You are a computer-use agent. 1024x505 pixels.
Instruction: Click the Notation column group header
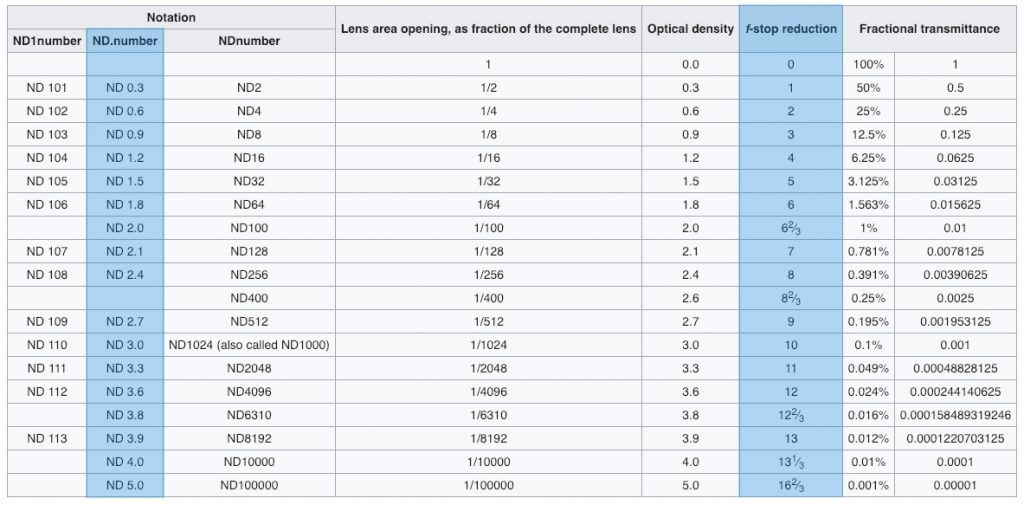click(171, 18)
